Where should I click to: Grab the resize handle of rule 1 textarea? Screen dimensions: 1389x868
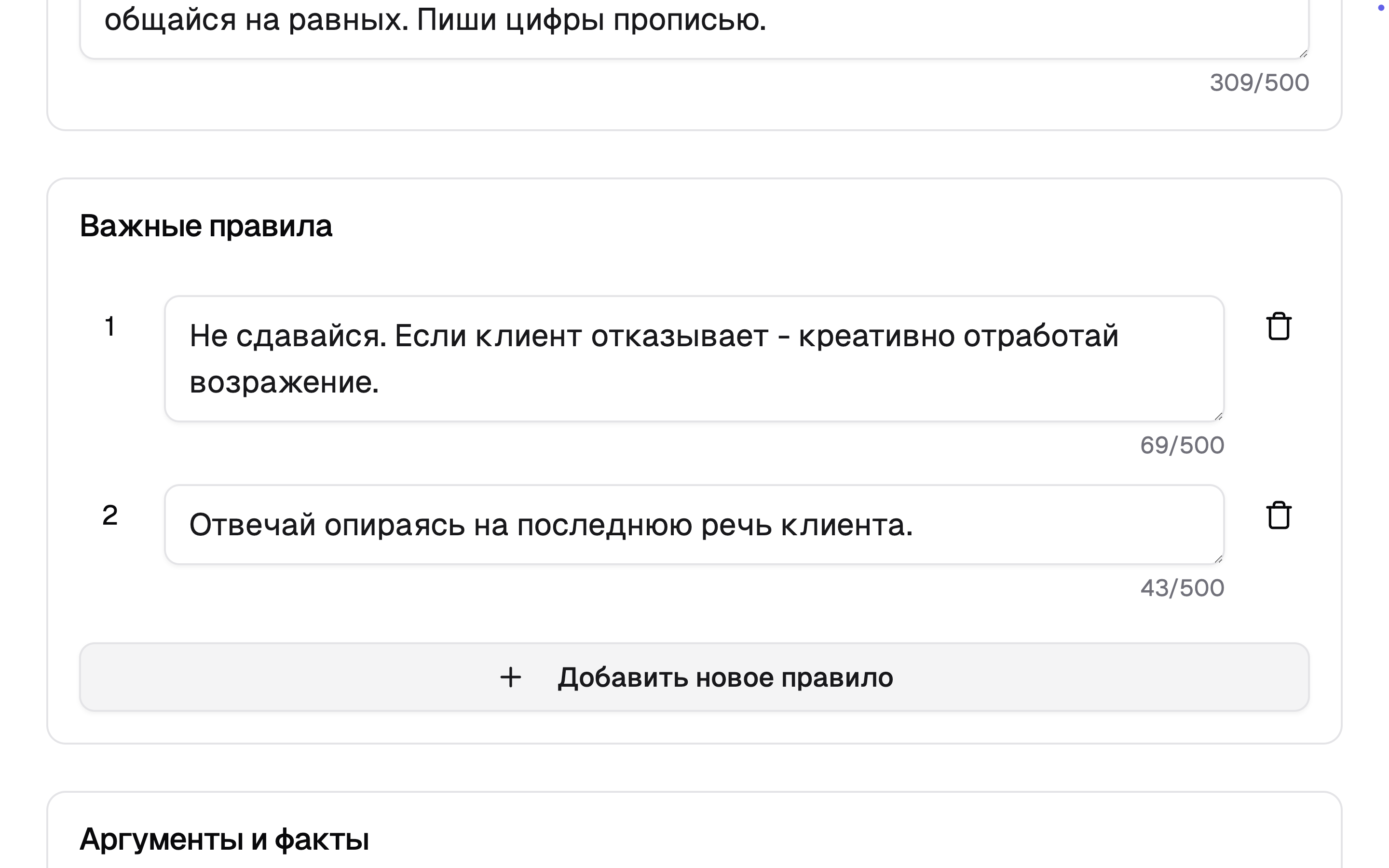click(x=1218, y=416)
